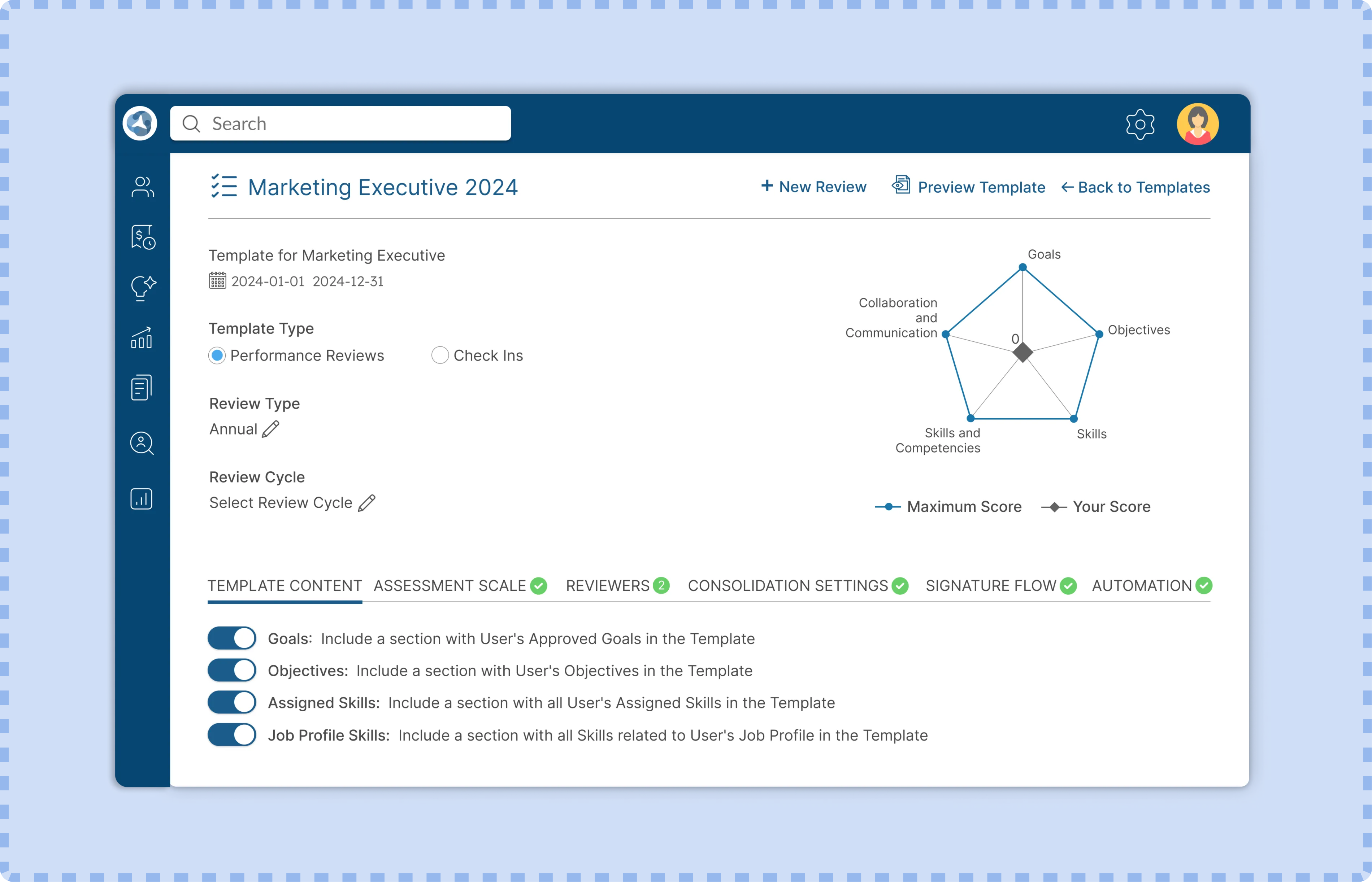The height and width of the screenshot is (882, 1372).
Task: Click the Search input field
Action: pyautogui.click(x=340, y=123)
